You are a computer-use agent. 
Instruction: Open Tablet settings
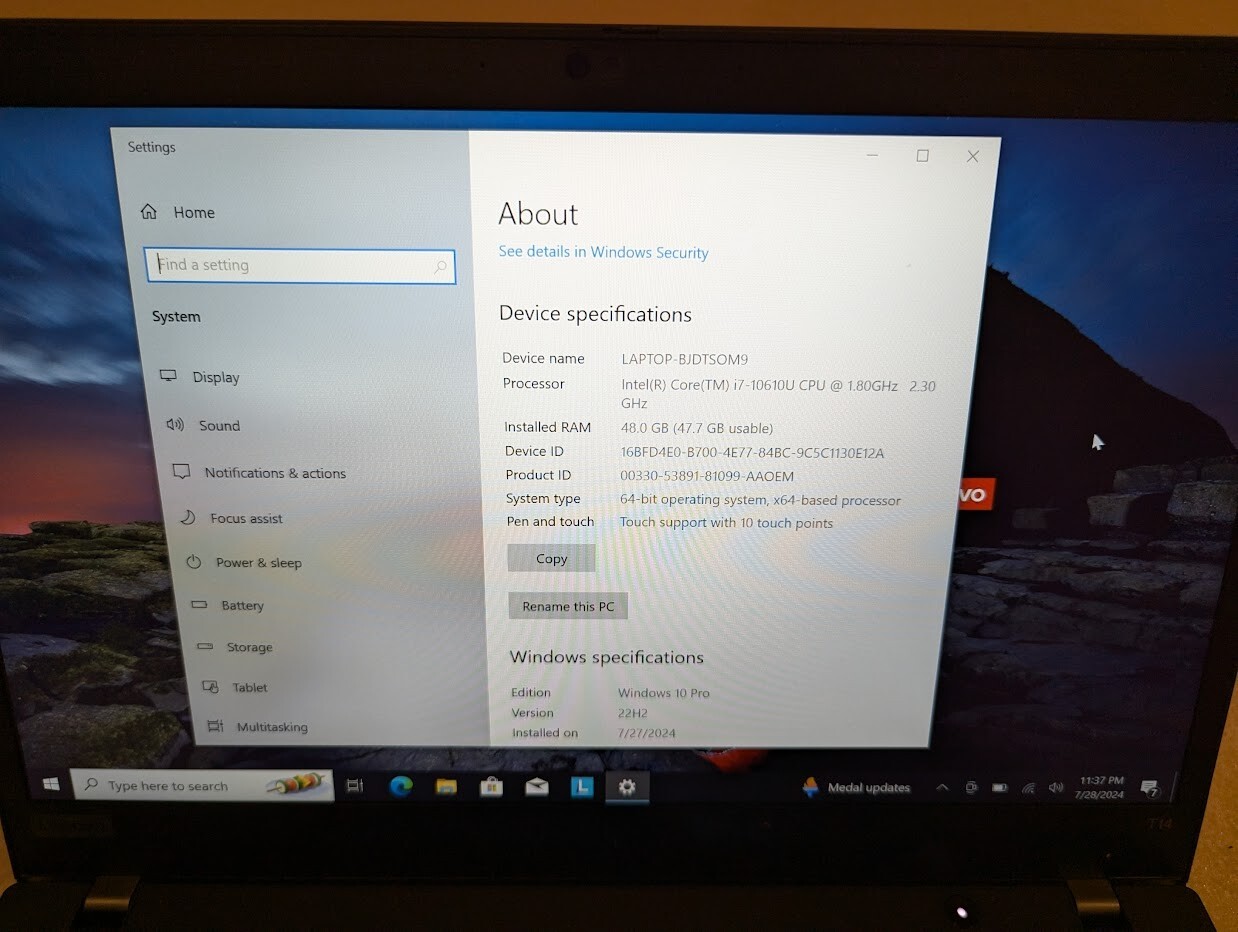[x=235, y=687]
